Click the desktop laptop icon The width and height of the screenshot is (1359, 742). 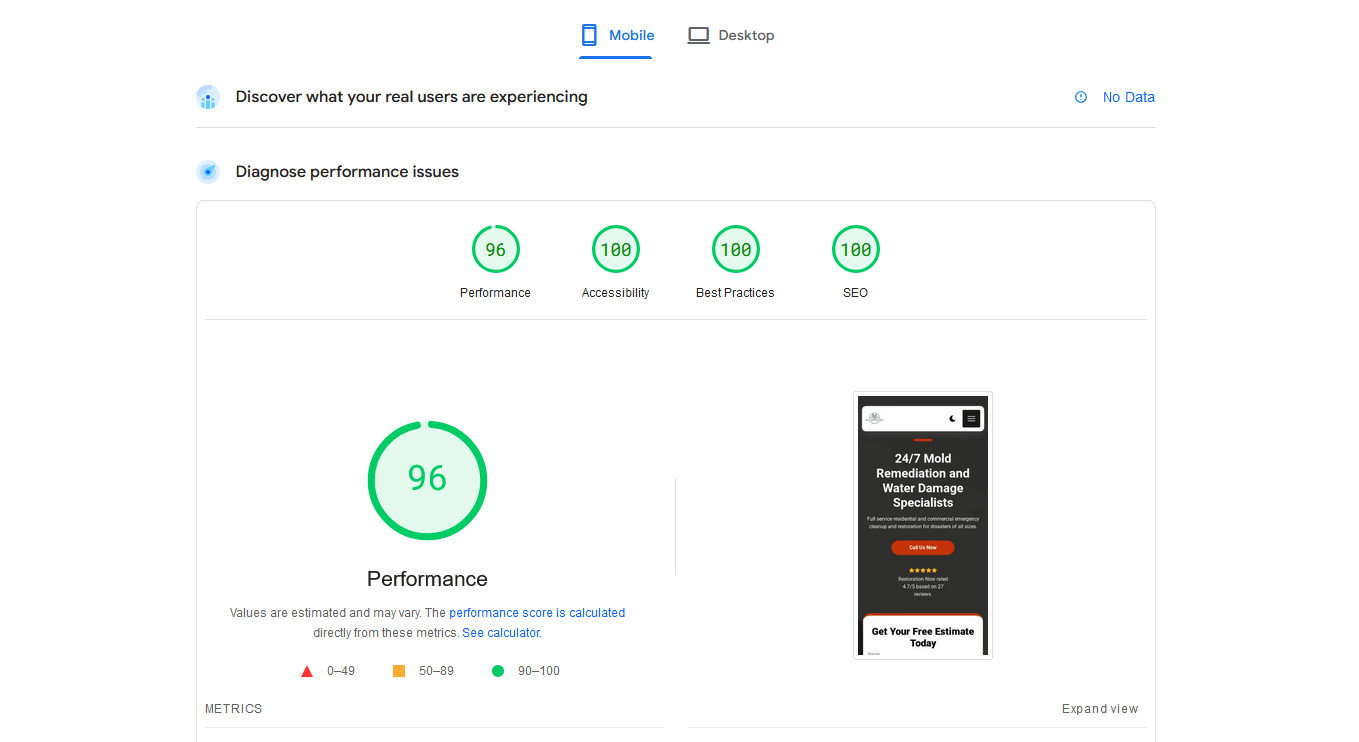[698, 35]
